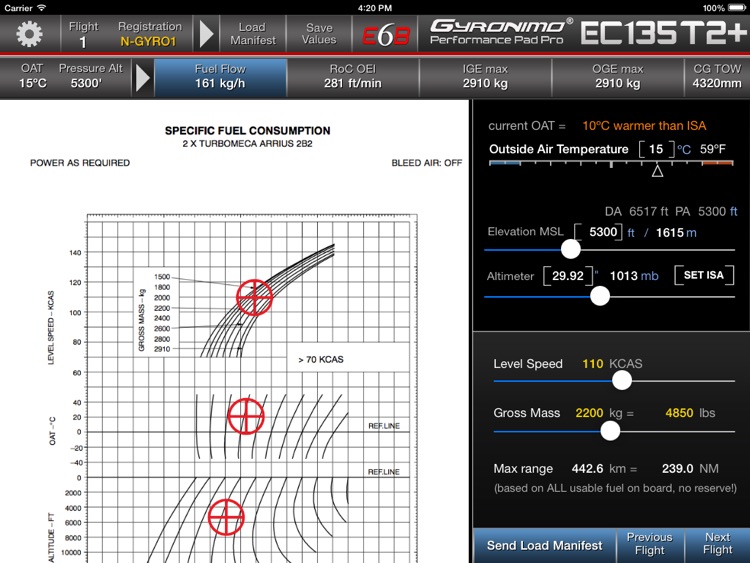The image size is (750, 563).
Task: Select the OGE max tab
Action: (618, 77)
